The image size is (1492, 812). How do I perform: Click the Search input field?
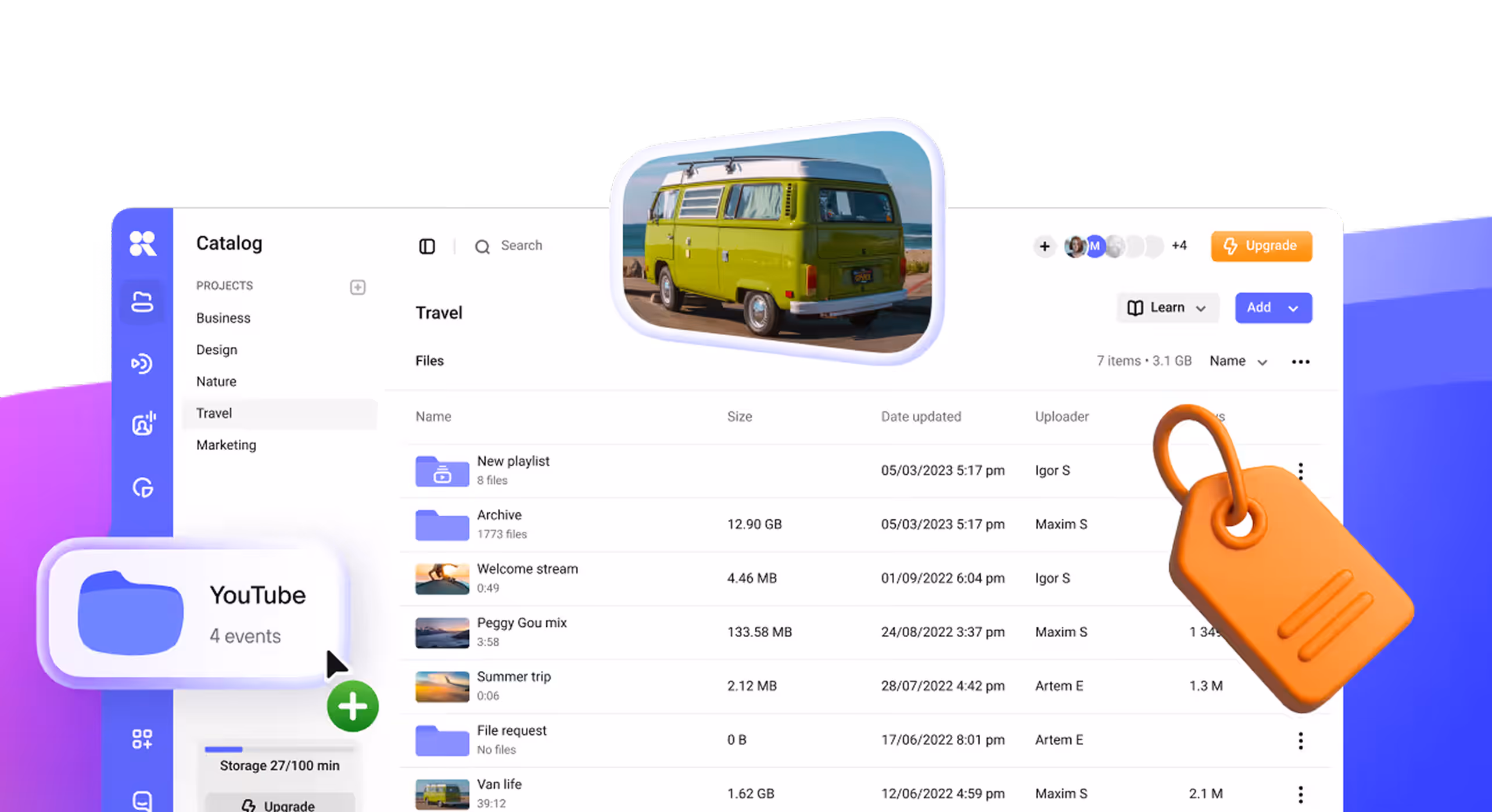pos(521,246)
